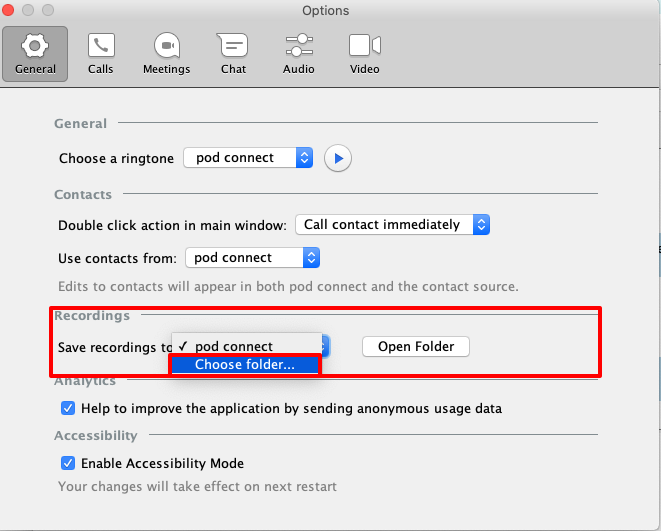Click 'Double click action in main window:' label

[172, 225]
